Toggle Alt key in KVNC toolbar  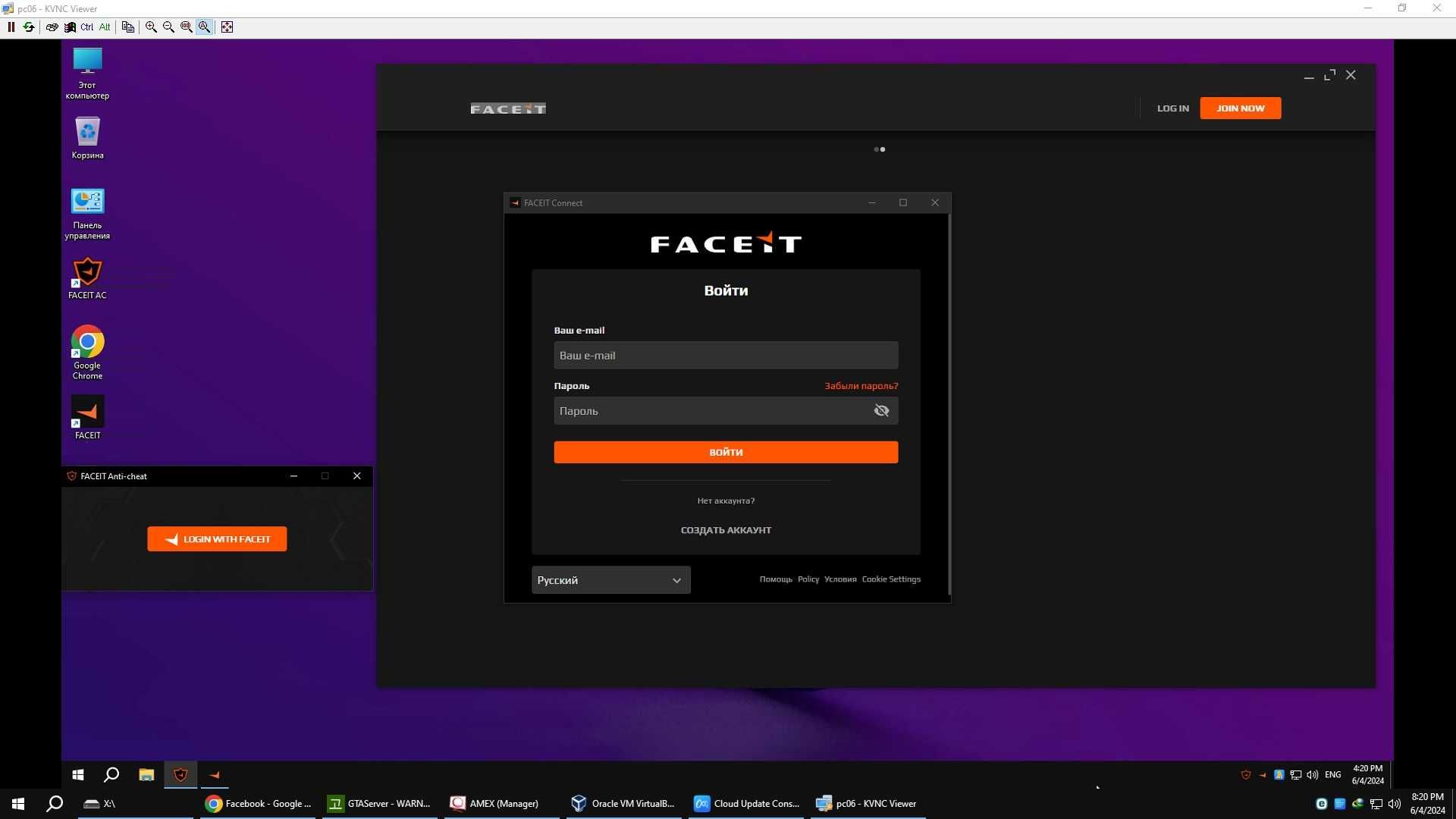tap(105, 27)
